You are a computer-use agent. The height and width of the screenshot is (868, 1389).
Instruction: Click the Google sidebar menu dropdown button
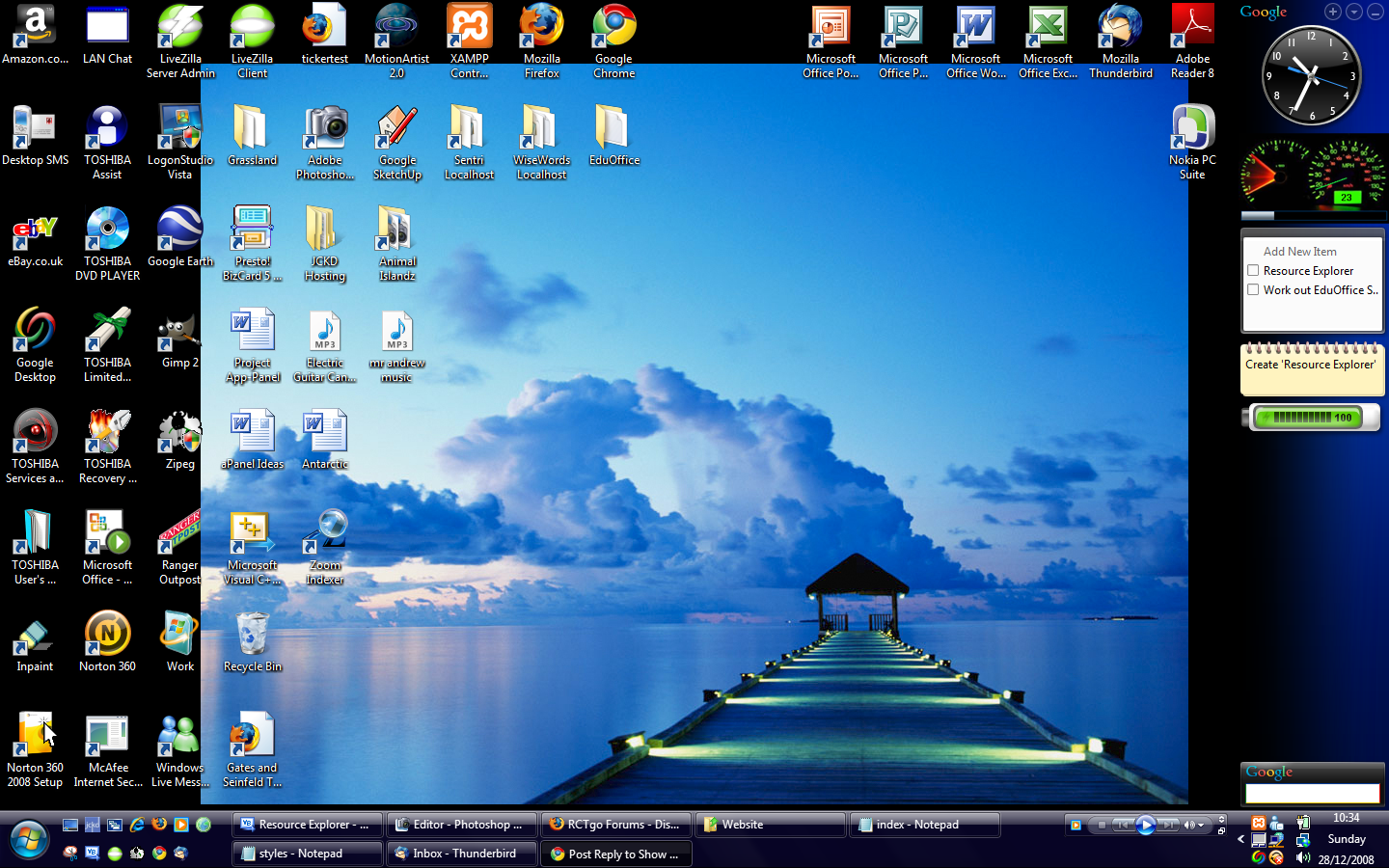pos(1353,12)
